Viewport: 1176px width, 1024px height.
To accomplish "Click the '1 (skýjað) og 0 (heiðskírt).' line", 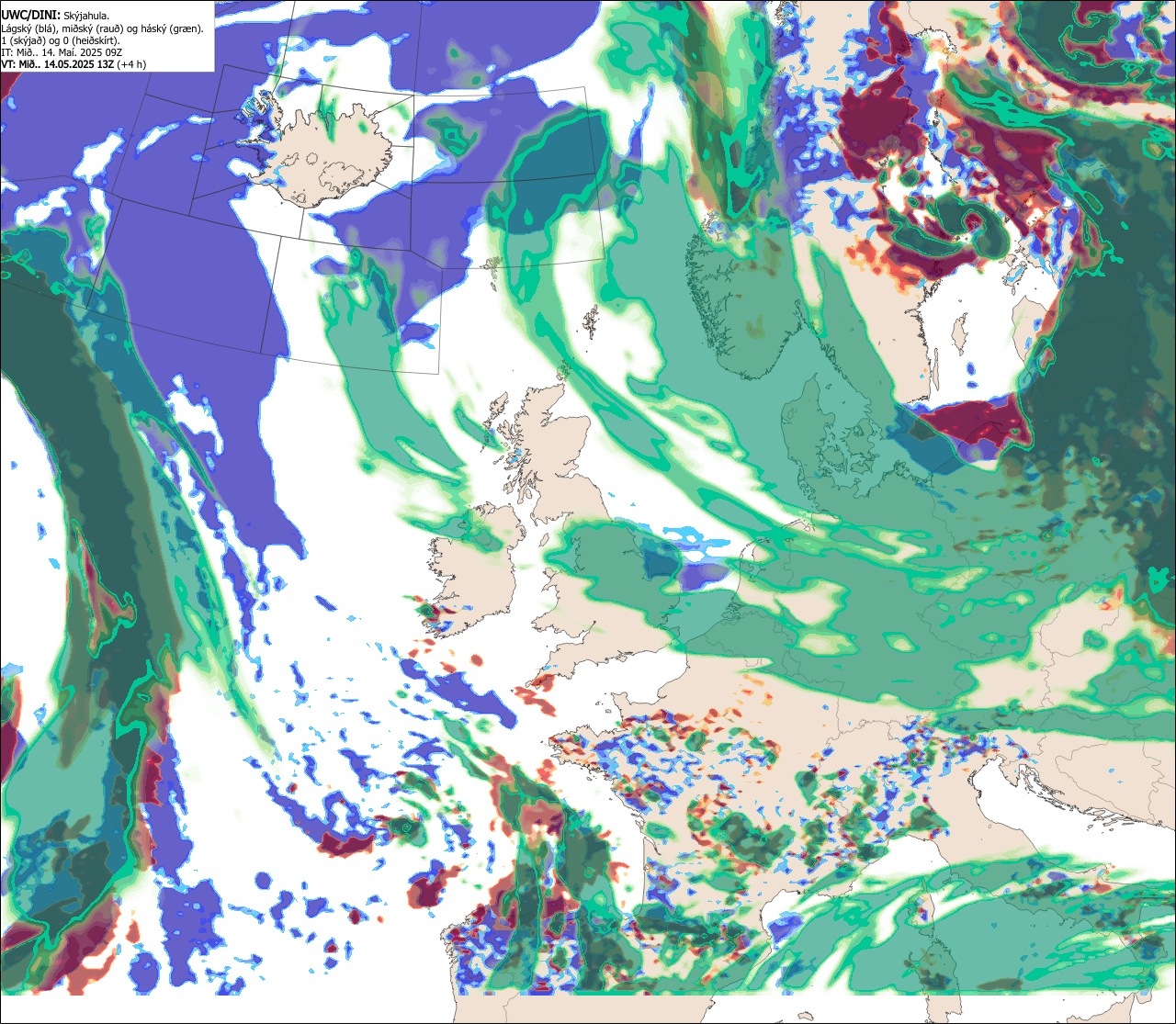I will [x=61, y=40].
